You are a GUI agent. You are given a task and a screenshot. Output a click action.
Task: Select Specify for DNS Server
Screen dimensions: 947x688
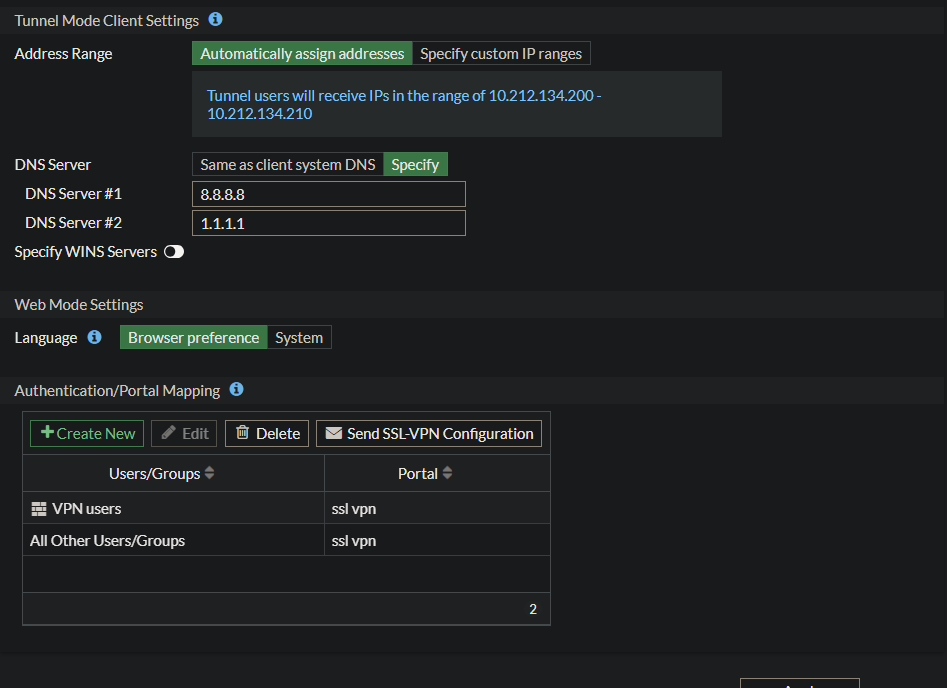[415, 165]
